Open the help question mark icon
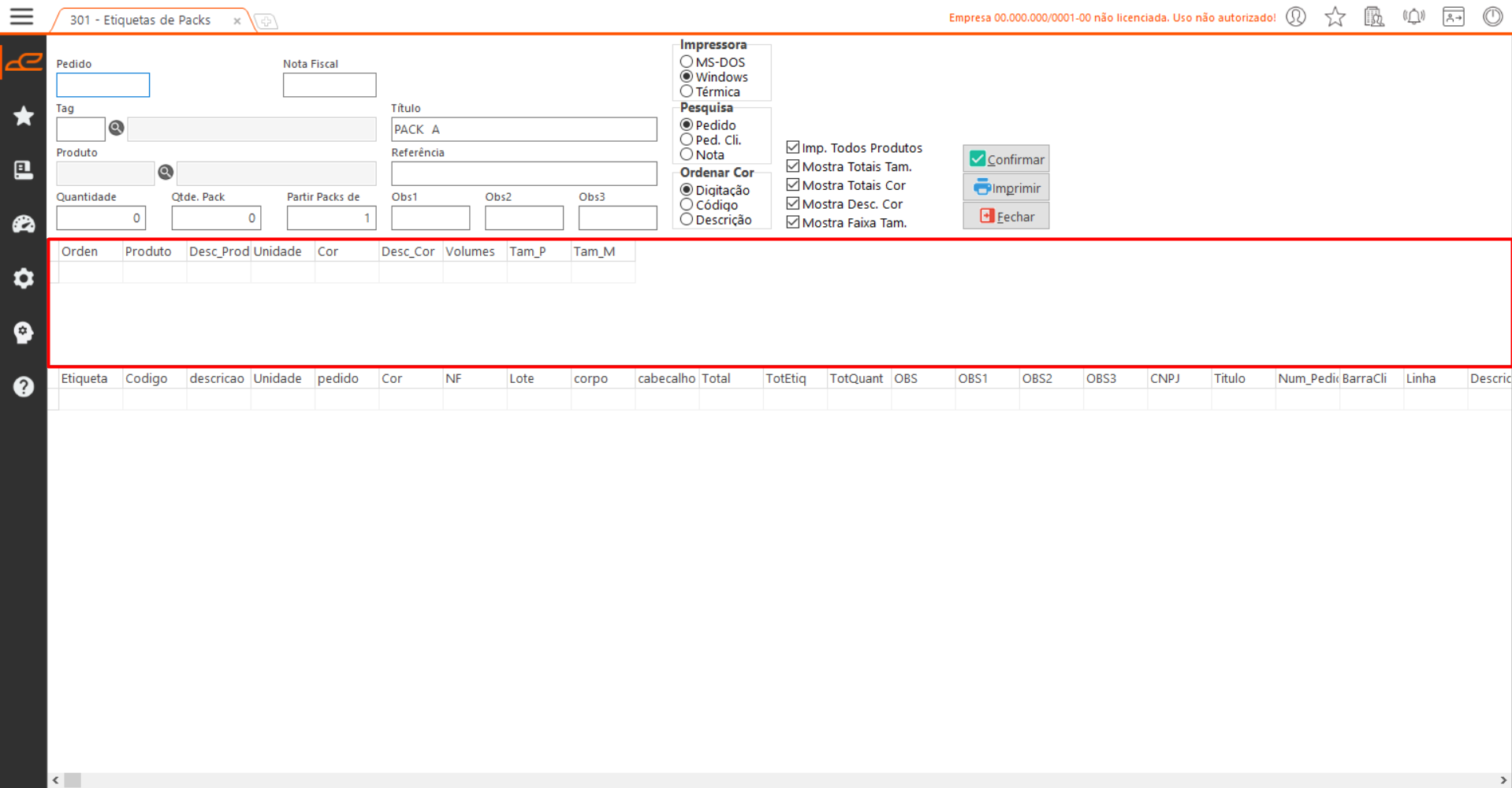This screenshot has width=1512, height=788. tap(24, 387)
